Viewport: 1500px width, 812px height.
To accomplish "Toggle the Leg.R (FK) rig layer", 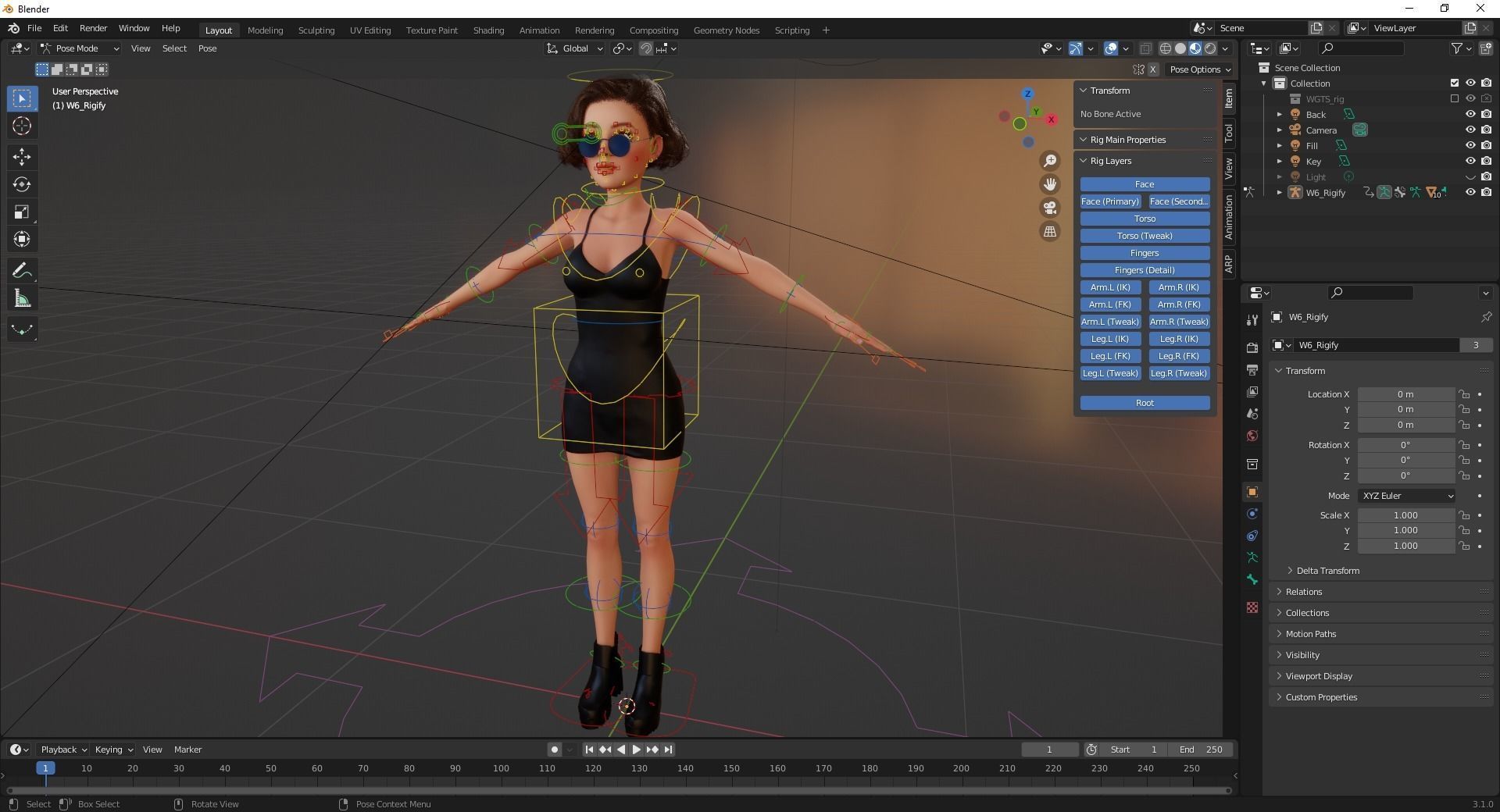I will point(1179,356).
